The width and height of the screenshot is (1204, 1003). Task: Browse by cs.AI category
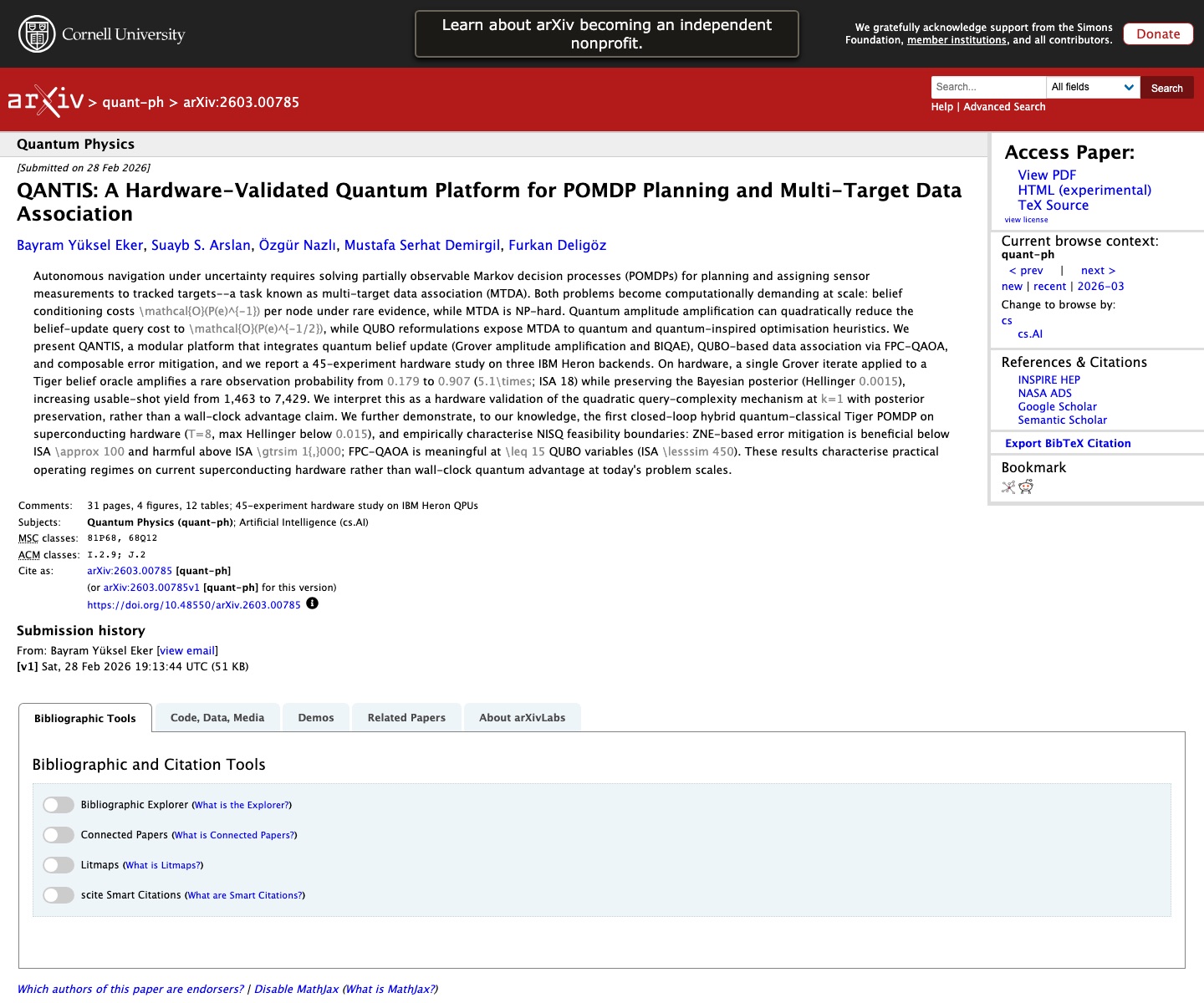[x=1030, y=333]
